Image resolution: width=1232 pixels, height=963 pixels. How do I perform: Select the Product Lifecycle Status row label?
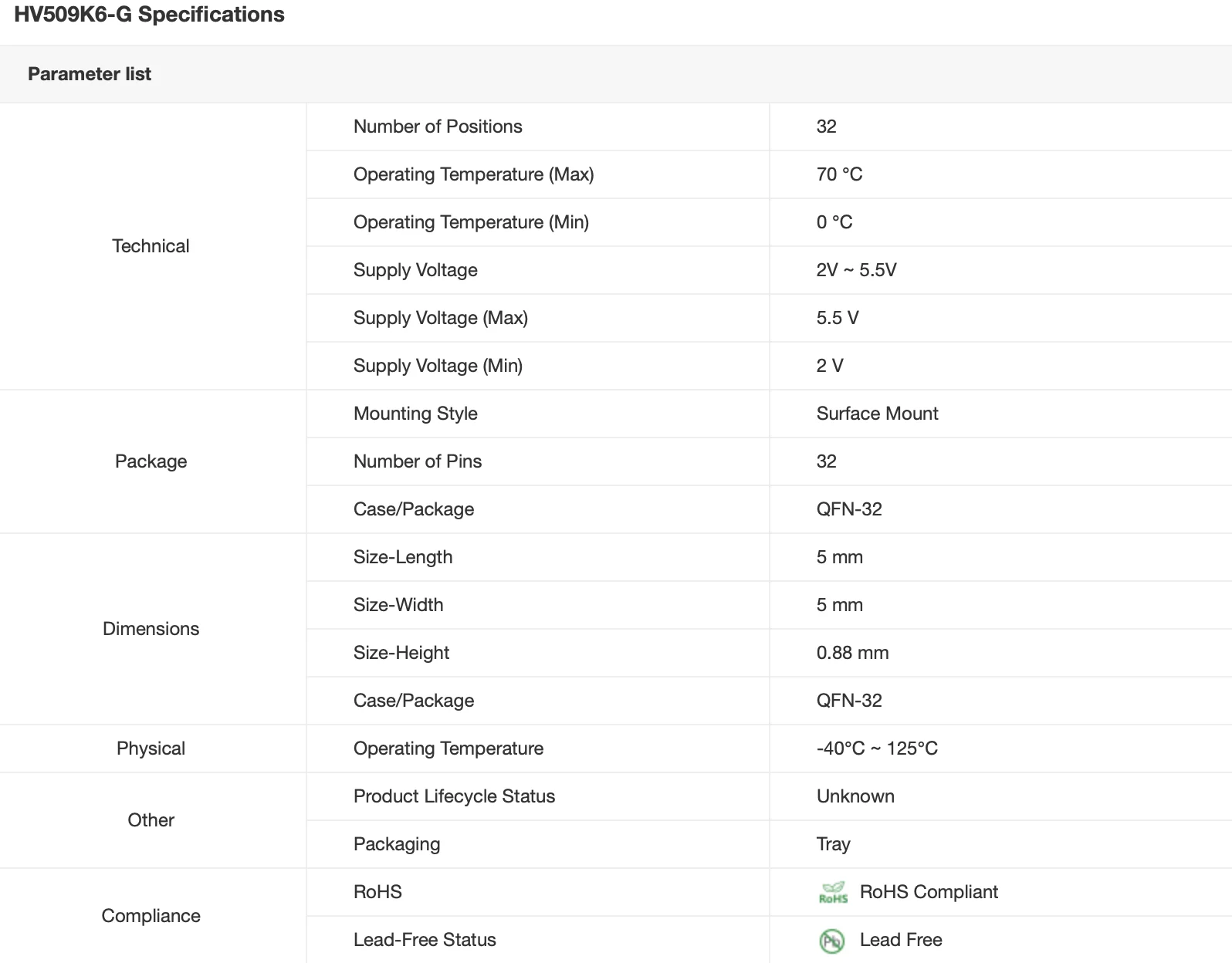(x=454, y=796)
